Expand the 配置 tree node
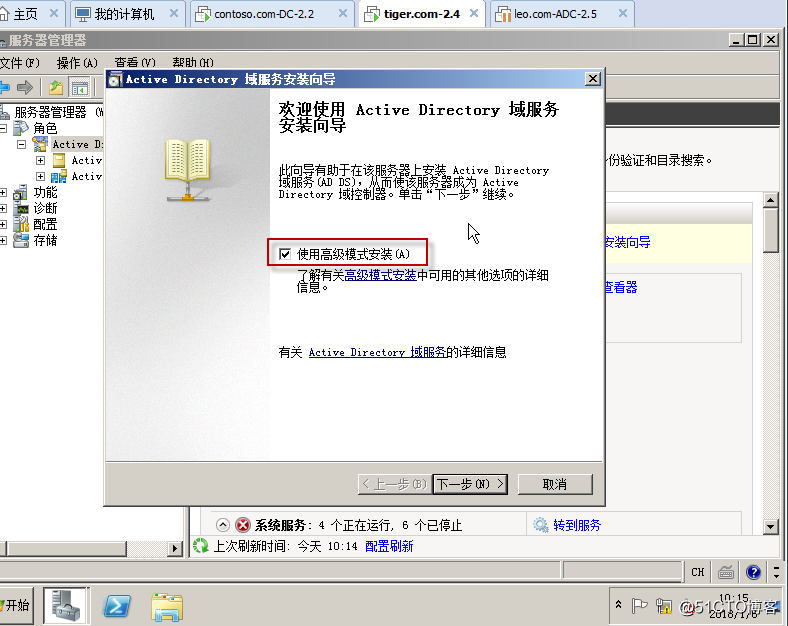788x626 pixels. (x=3, y=225)
